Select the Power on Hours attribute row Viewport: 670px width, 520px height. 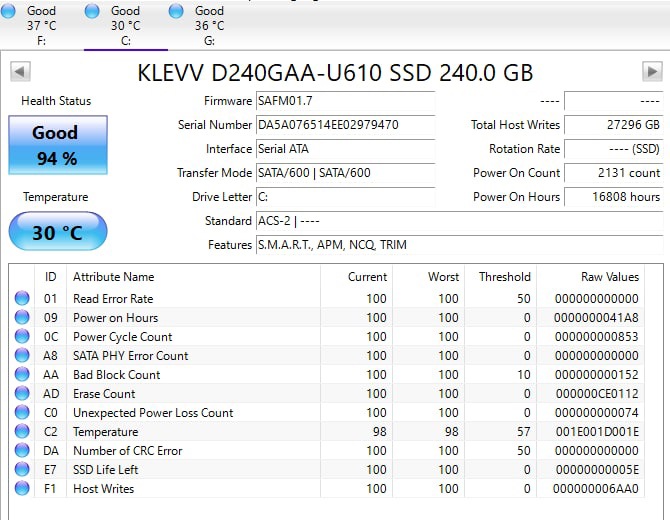pos(327,317)
